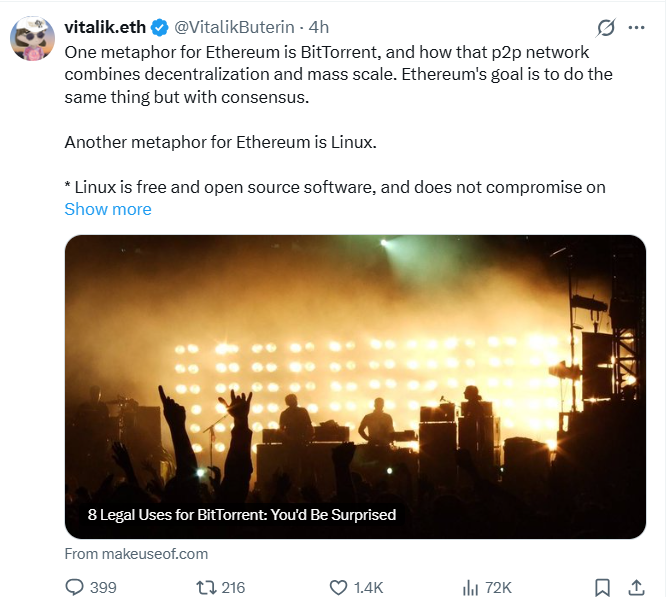The width and height of the screenshot is (667, 597).
Task: Open the 4h timestamp post link
Action: 316,28
